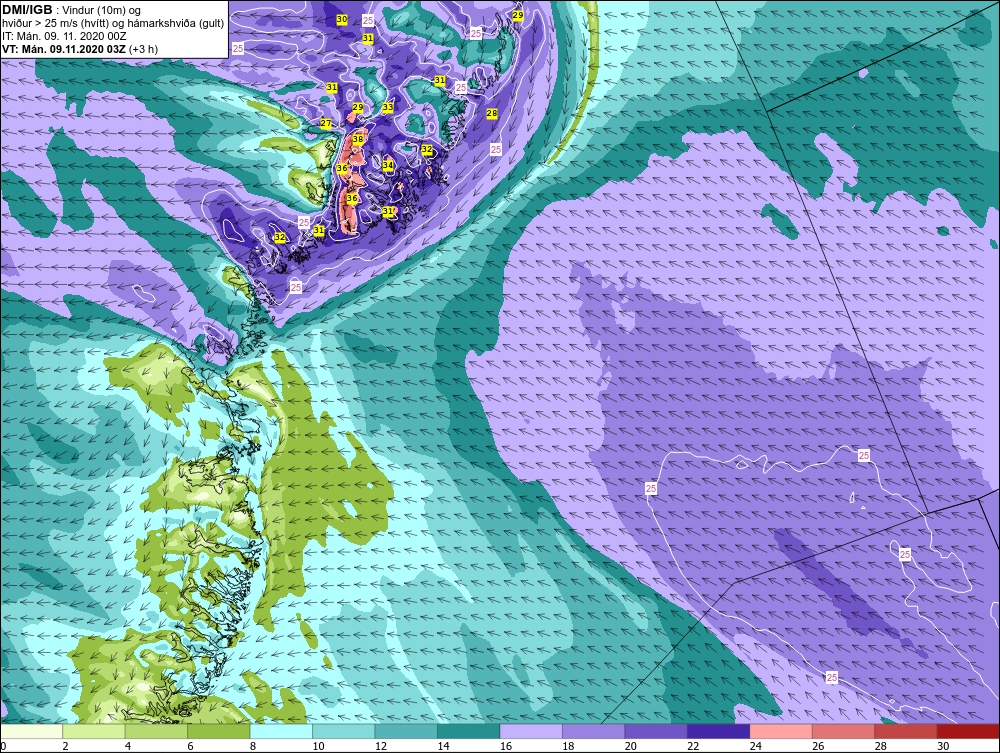Screen dimensions: 1000x753
Task: Click the legend tick value 4
Action: coord(128,746)
